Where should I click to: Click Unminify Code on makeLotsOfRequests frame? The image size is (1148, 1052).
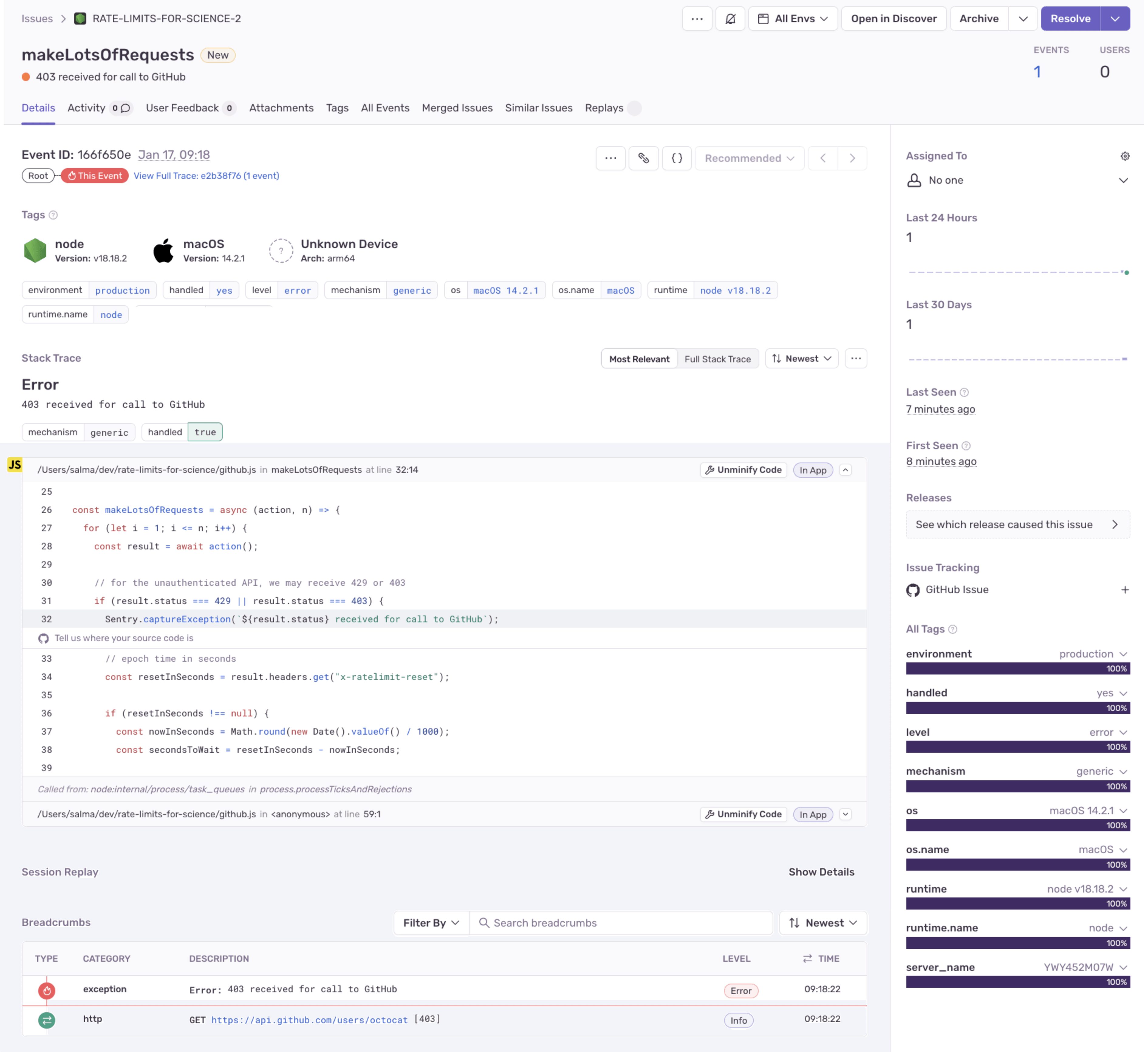(743, 470)
